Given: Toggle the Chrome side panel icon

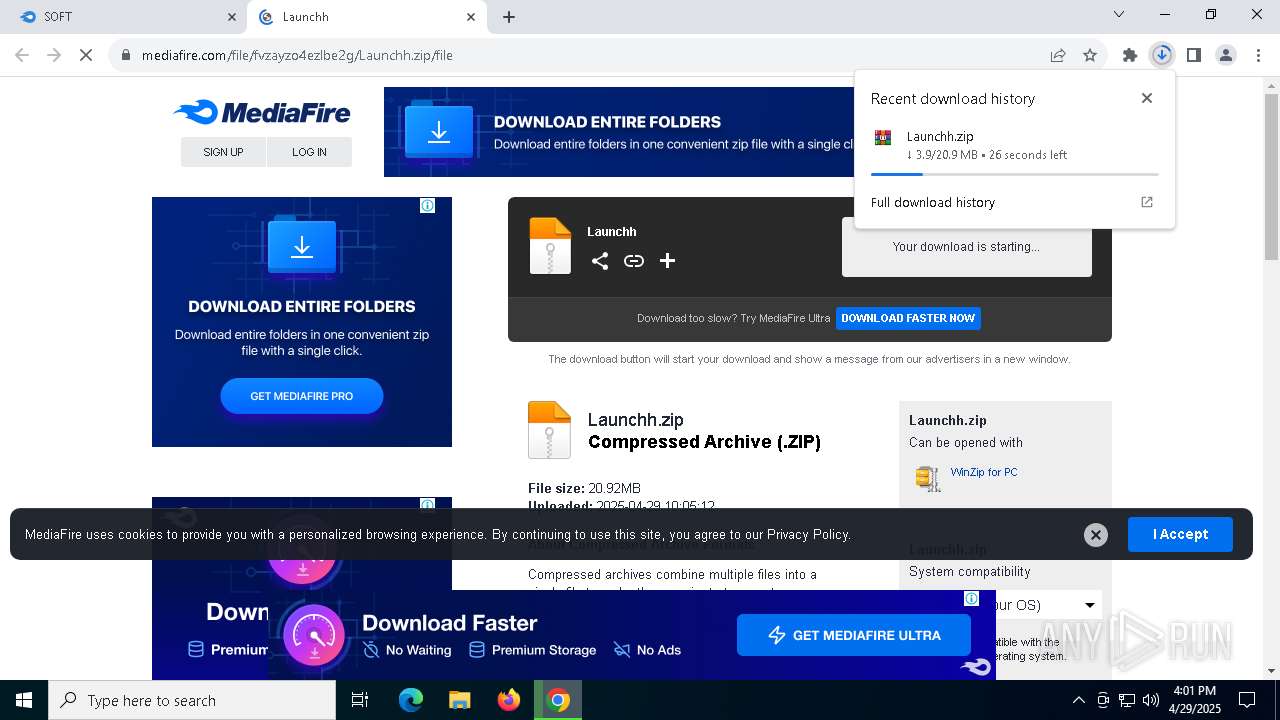Looking at the screenshot, I should click(1194, 55).
